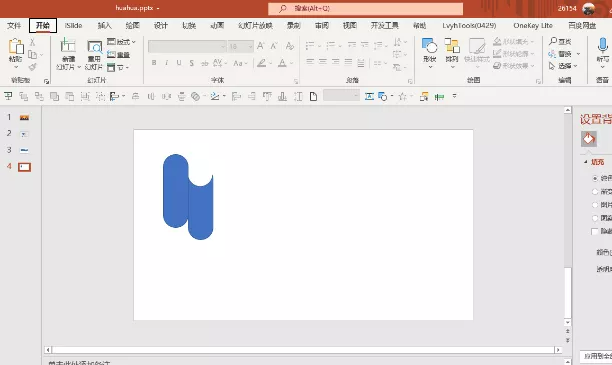
Task: Toggle Bold formatting
Action: (x=154, y=63)
